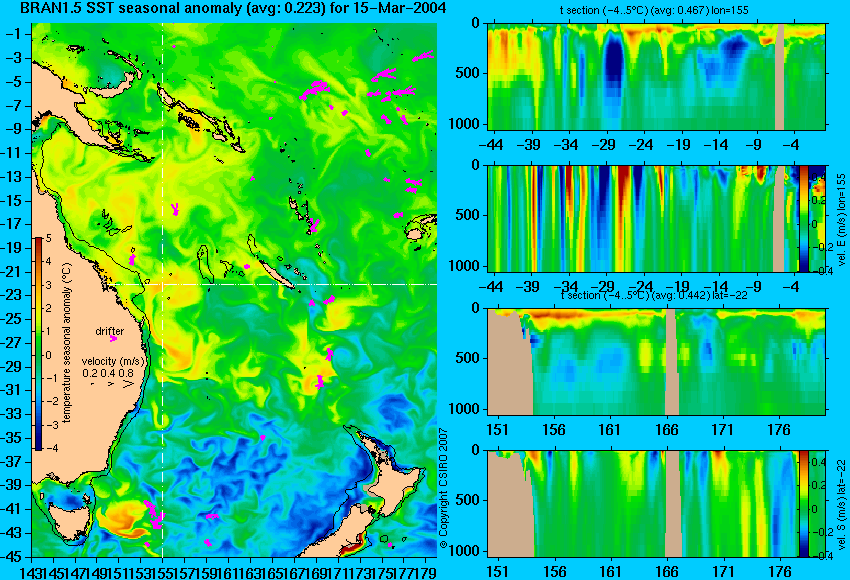Click the eastward velocity section plot at lon=155
Screen dimensions: 850x580
pos(643,218)
